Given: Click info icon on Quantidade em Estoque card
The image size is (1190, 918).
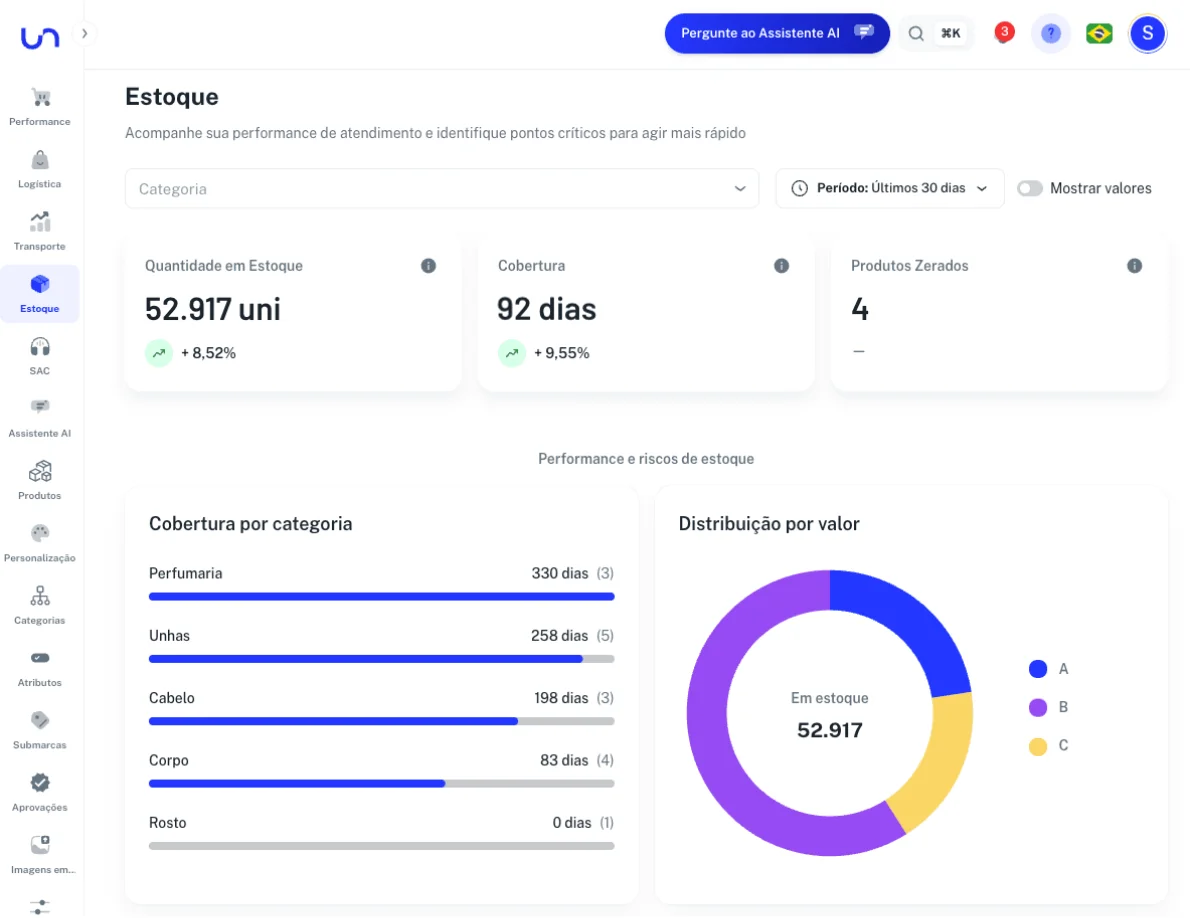Looking at the screenshot, I should pos(428,266).
